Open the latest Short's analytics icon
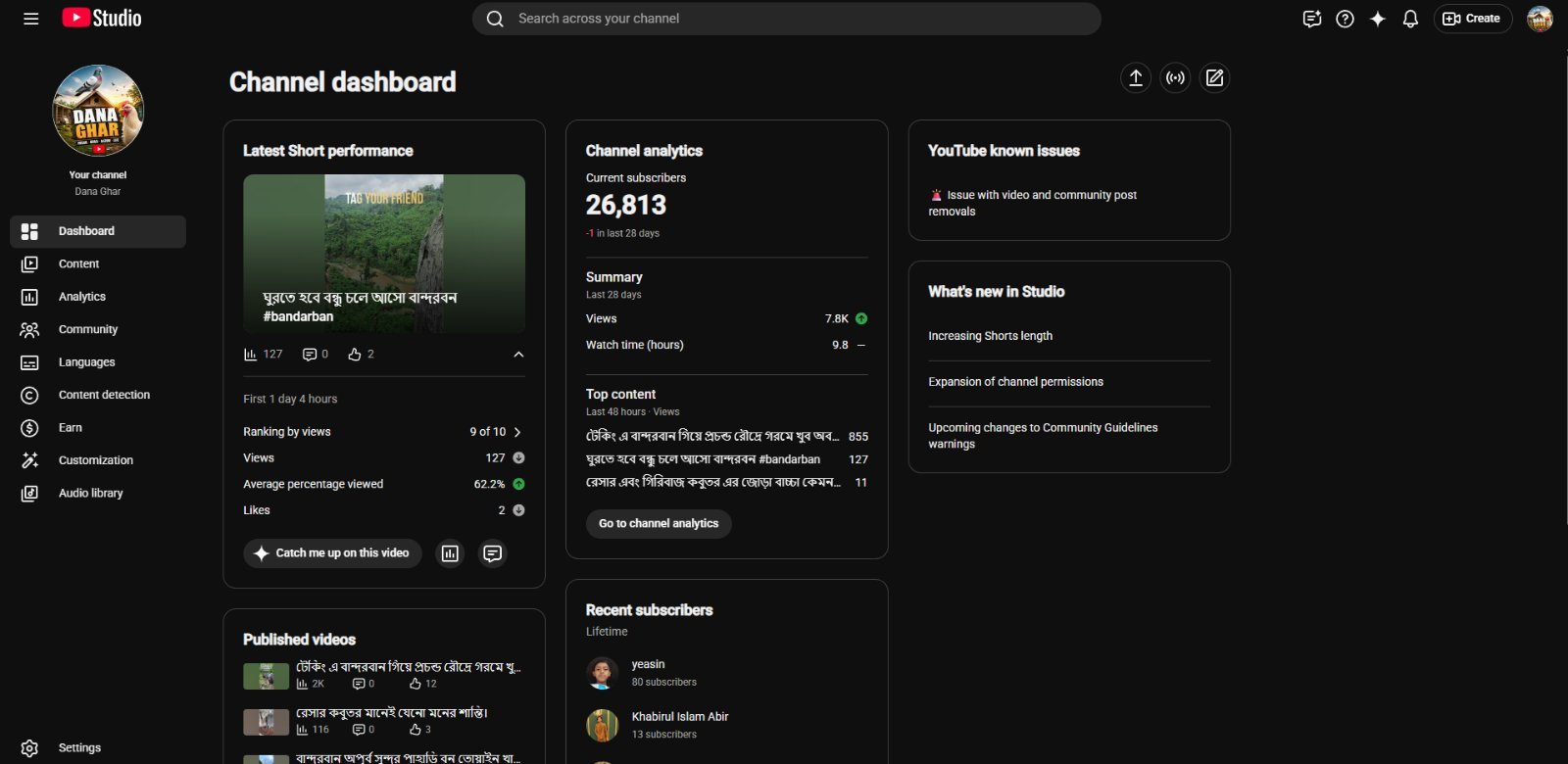Viewport: 1568px width, 764px height. (450, 553)
